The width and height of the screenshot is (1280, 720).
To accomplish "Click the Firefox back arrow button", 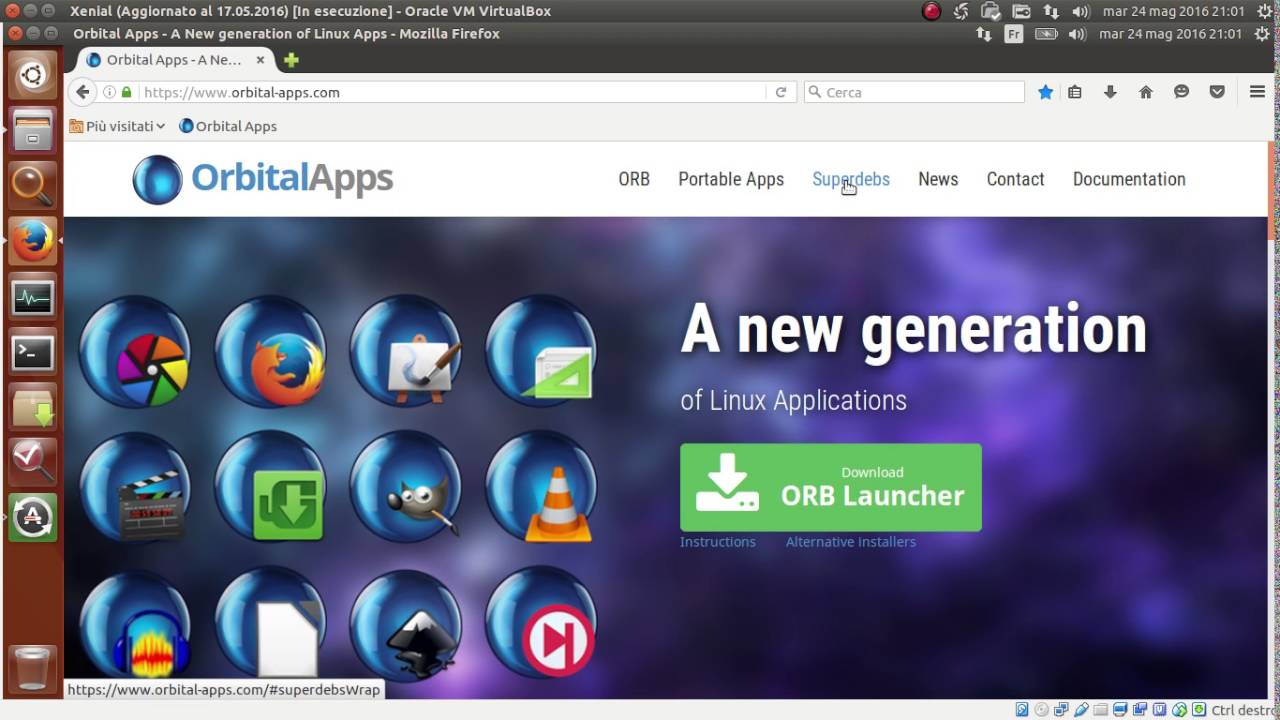I will coord(83,92).
